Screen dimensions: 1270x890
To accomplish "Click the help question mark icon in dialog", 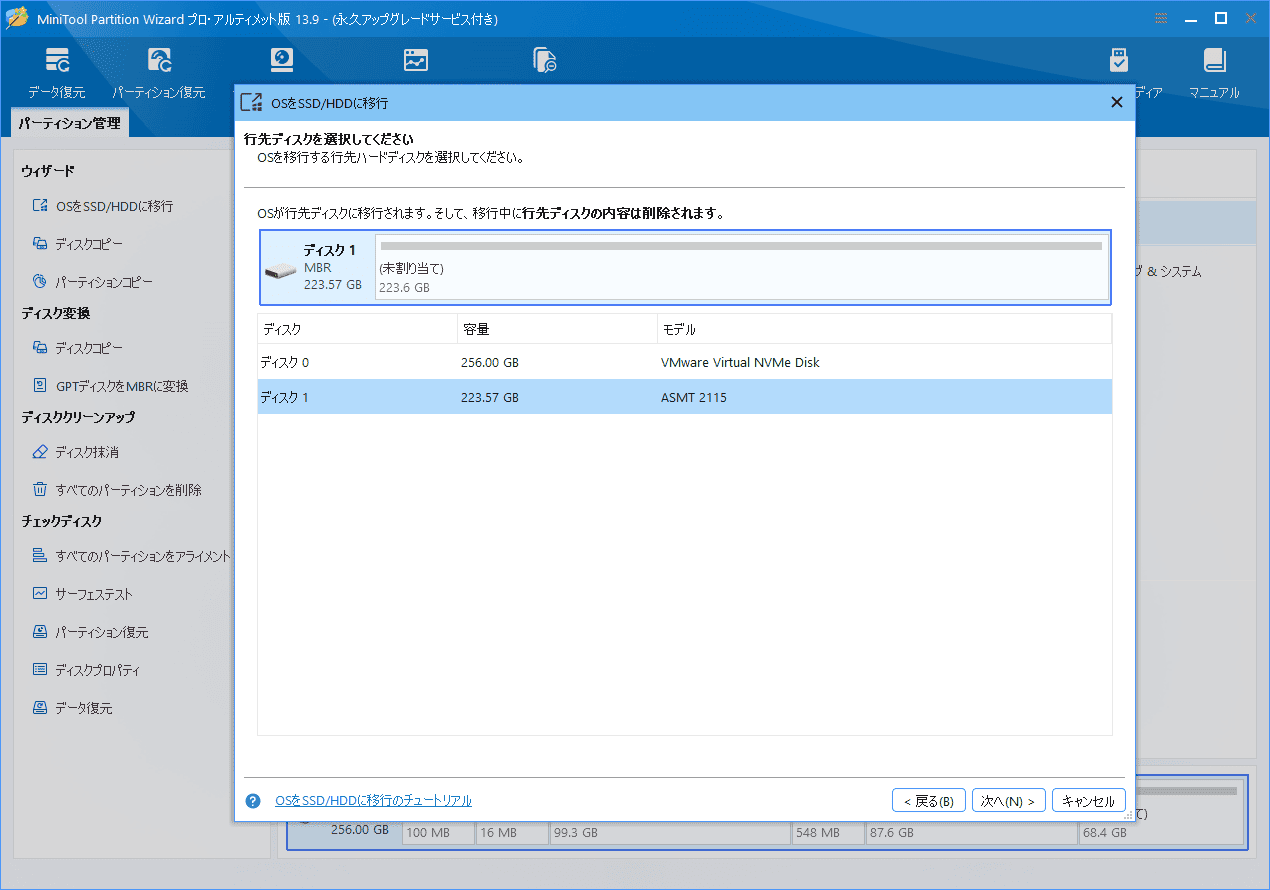I will [253, 801].
